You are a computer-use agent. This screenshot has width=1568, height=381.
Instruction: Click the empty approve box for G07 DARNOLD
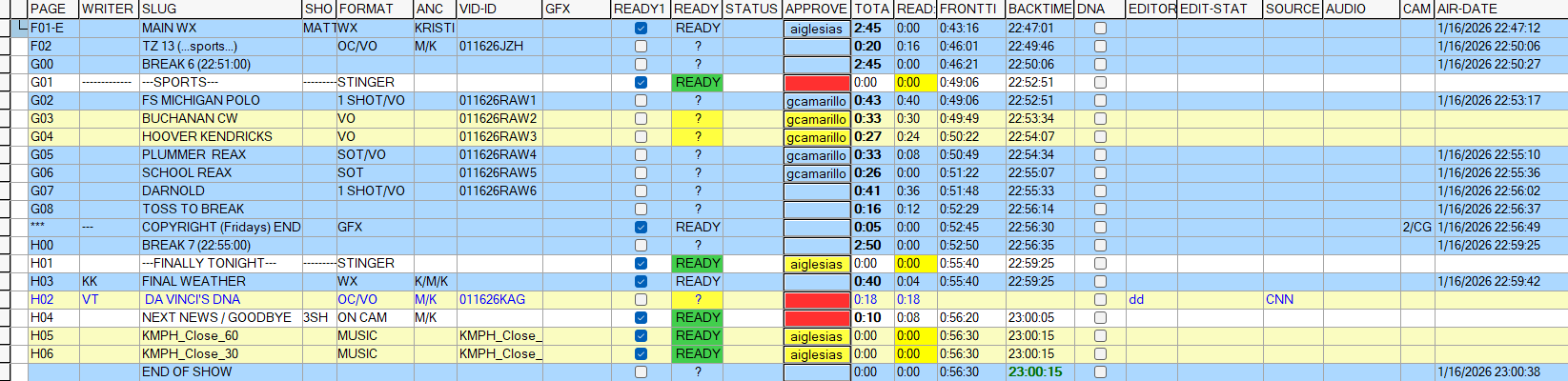coord(816,192)
